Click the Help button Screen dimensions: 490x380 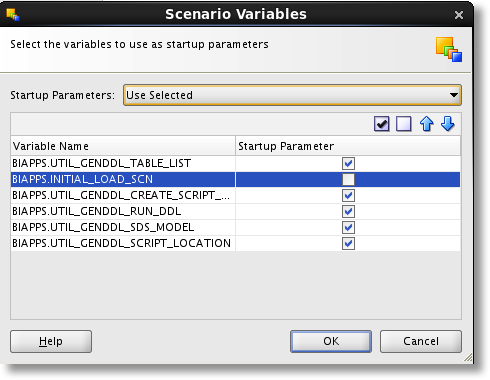click(51, 341)
